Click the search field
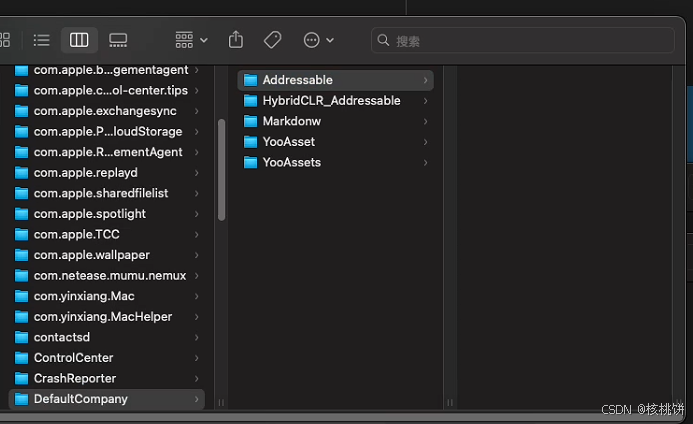 [523, 41]
